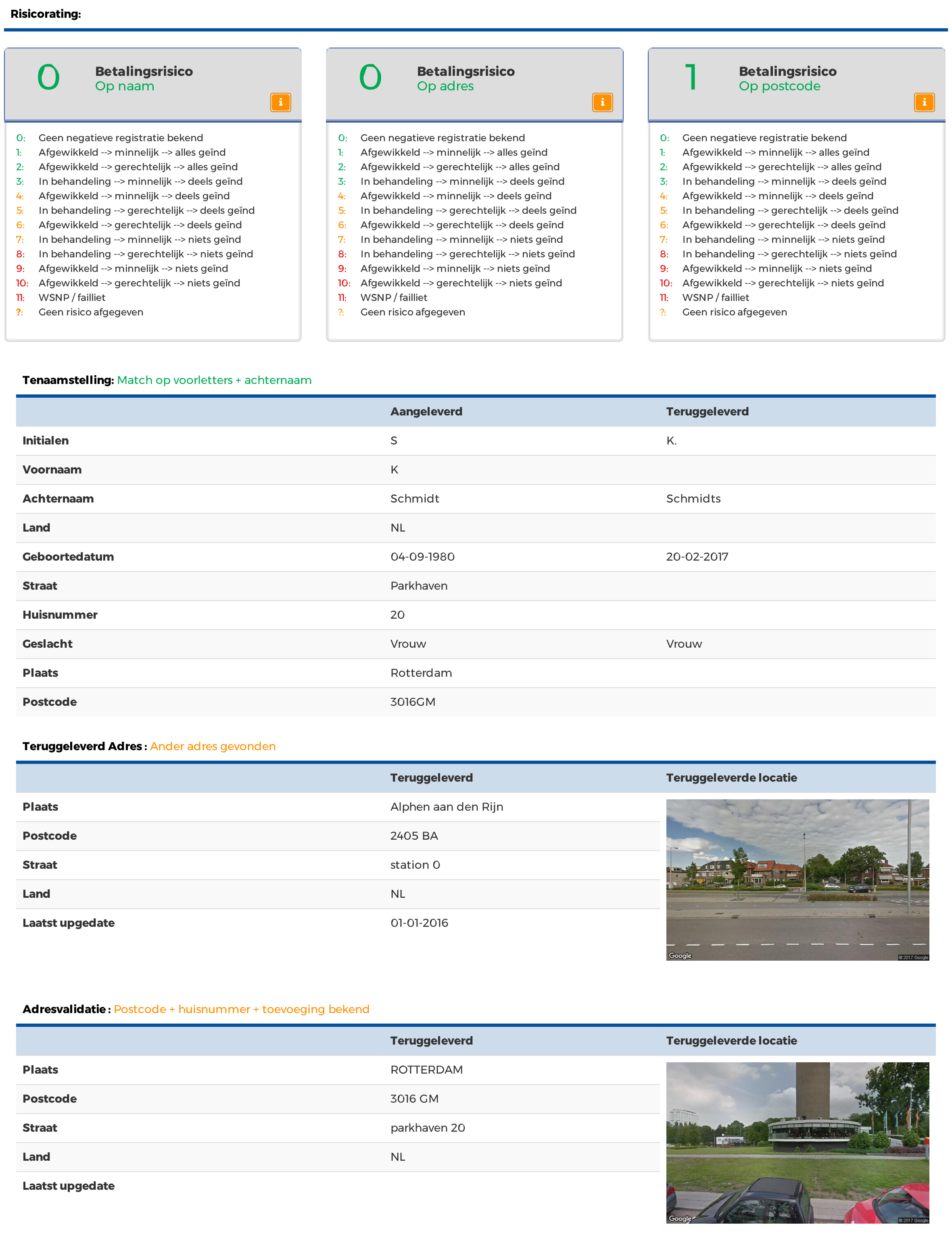
Task: Open info icon on Op adres card
Action: coord(602,102)
